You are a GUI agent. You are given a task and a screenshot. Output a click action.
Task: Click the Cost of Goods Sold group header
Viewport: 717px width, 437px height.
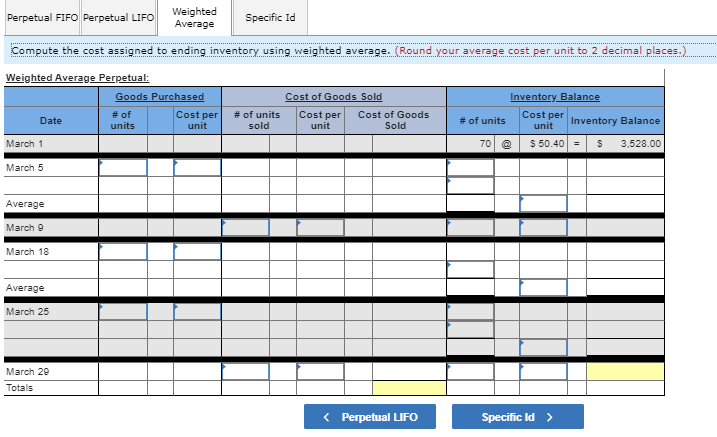334,97
